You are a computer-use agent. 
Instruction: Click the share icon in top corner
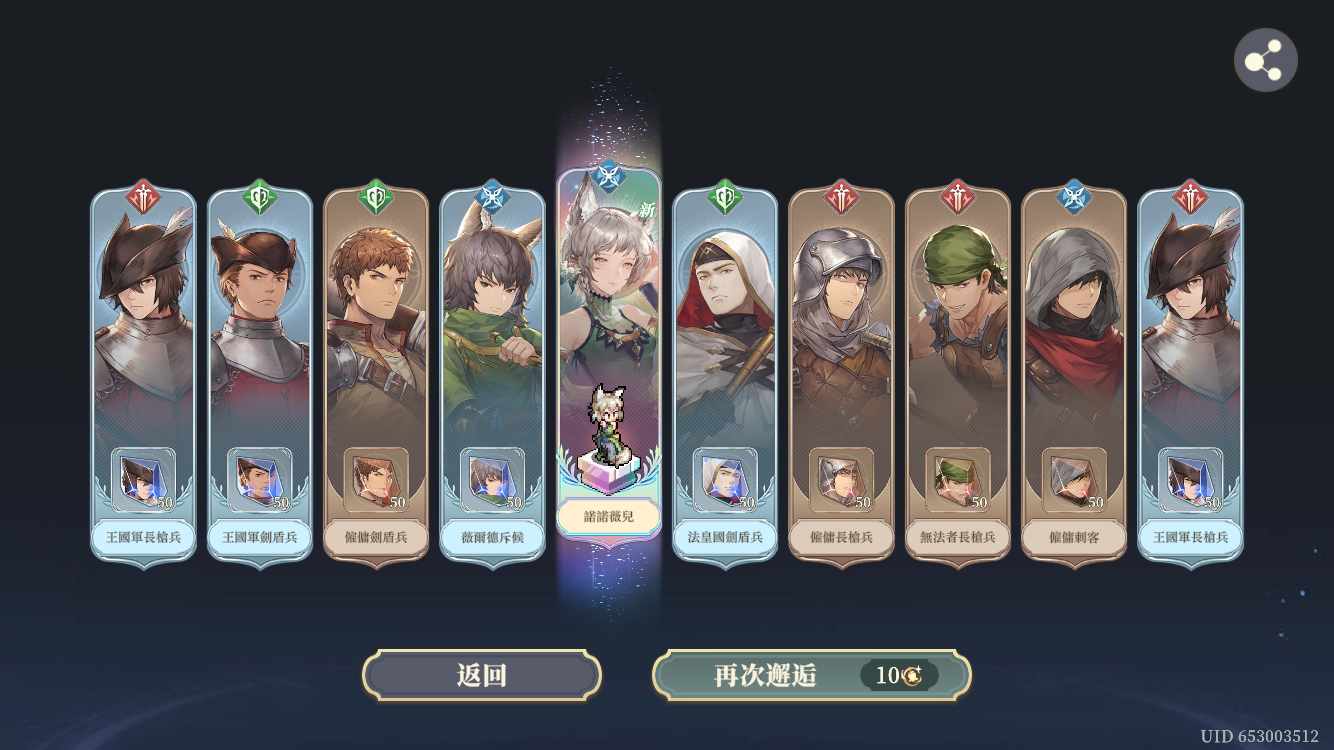pos(1265,60)
